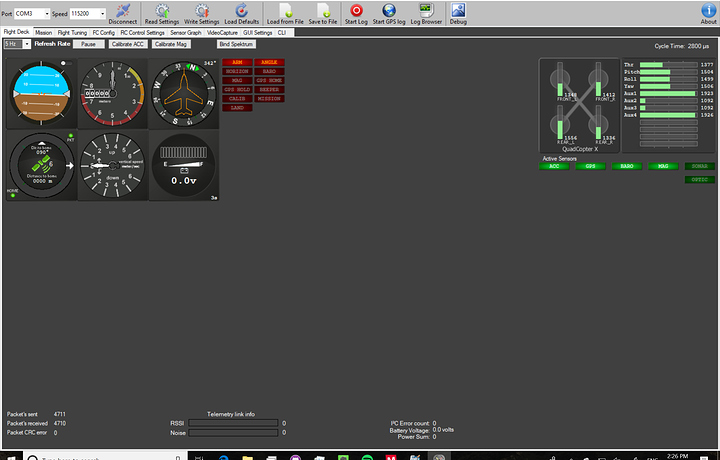Click the QuadCopter X motor diagram

pos(579,106)
